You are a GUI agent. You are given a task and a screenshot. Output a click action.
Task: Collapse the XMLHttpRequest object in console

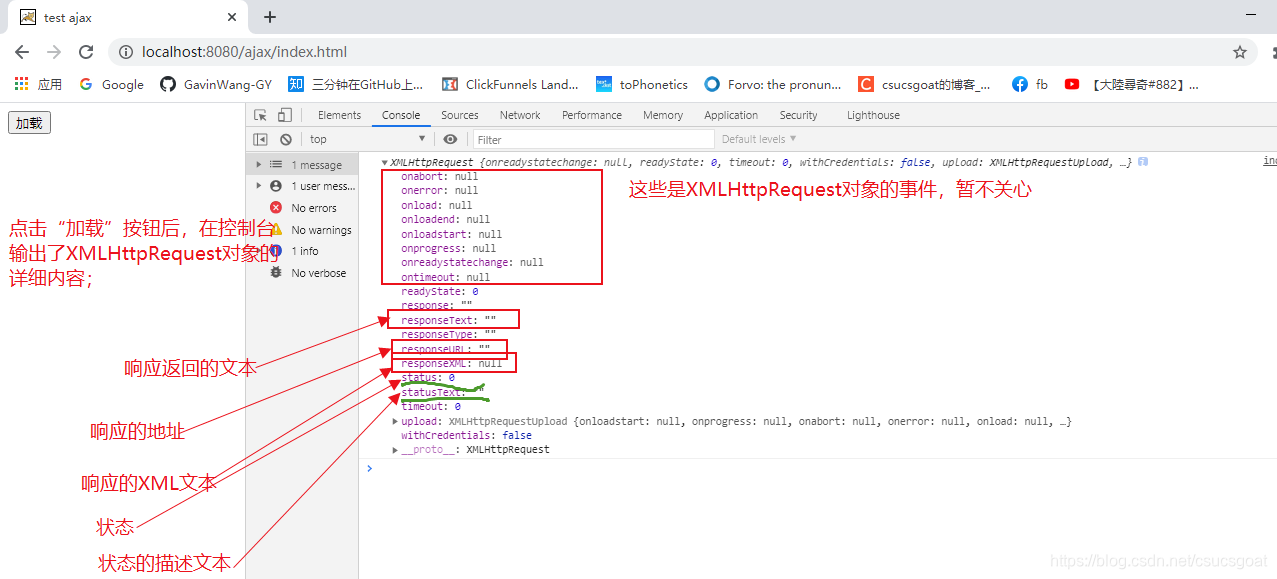click(x=385, y=162)
